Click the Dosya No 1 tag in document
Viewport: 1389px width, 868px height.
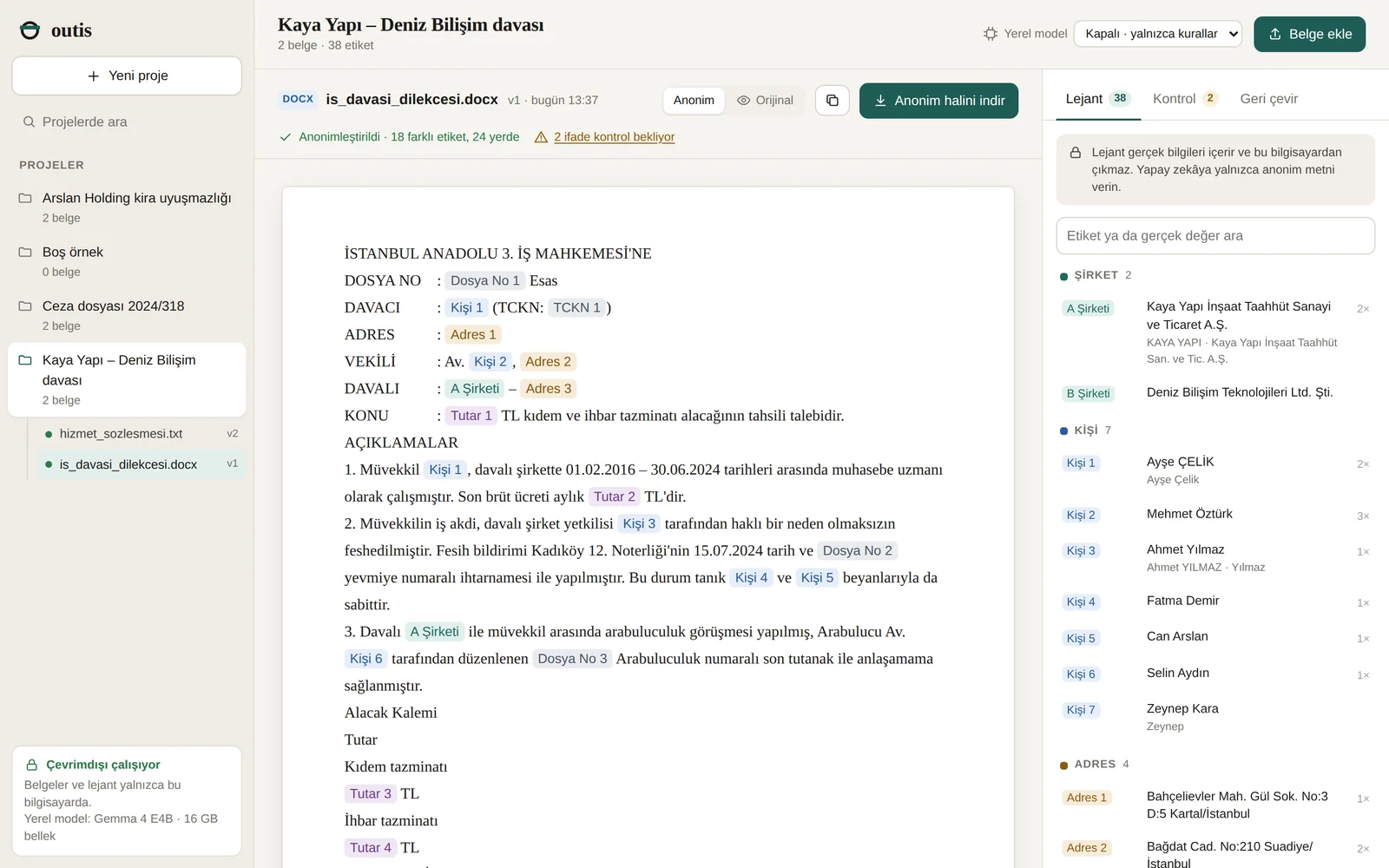pos(485,280)
